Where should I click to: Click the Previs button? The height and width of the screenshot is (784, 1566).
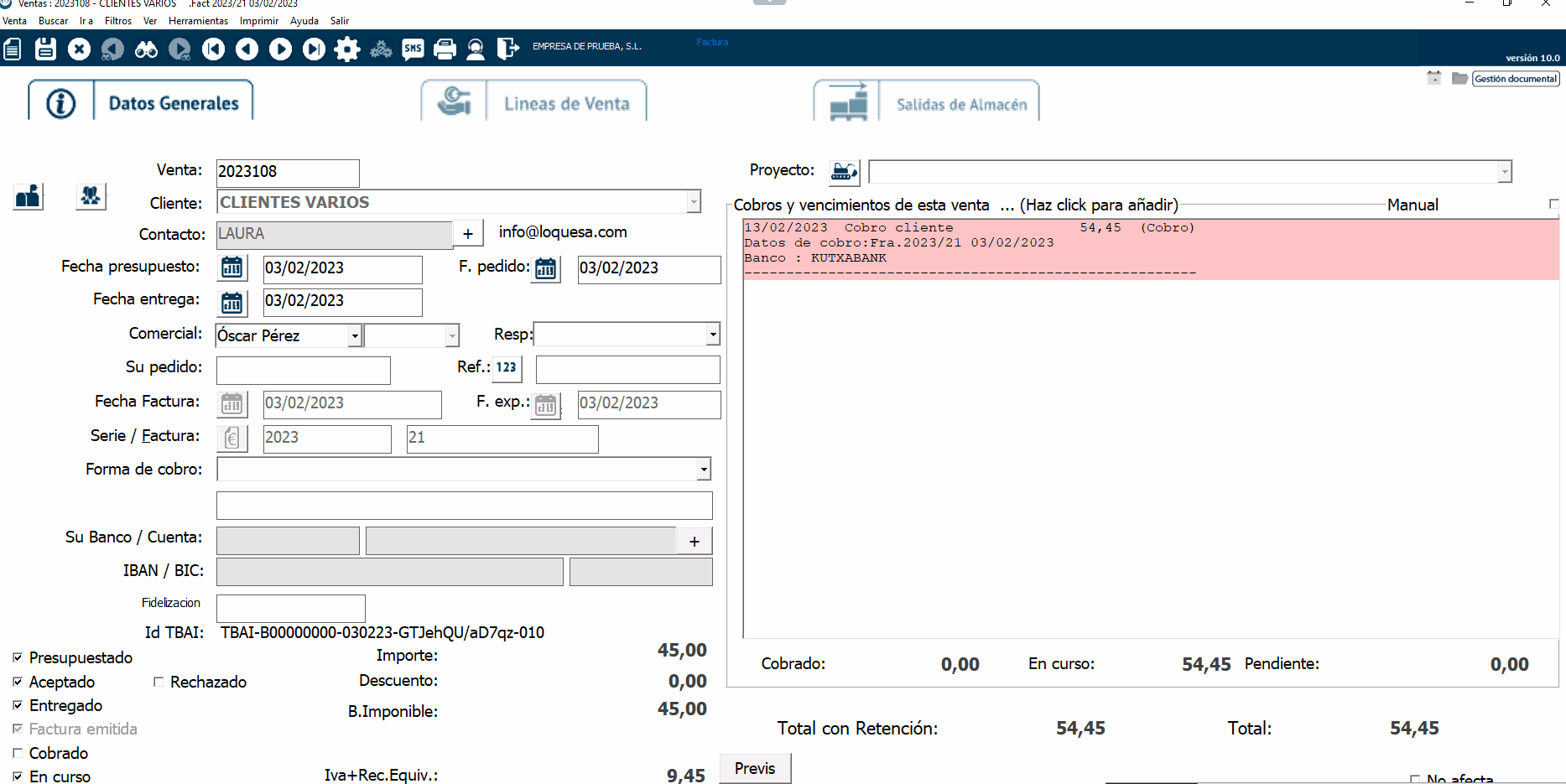point(755,768)
